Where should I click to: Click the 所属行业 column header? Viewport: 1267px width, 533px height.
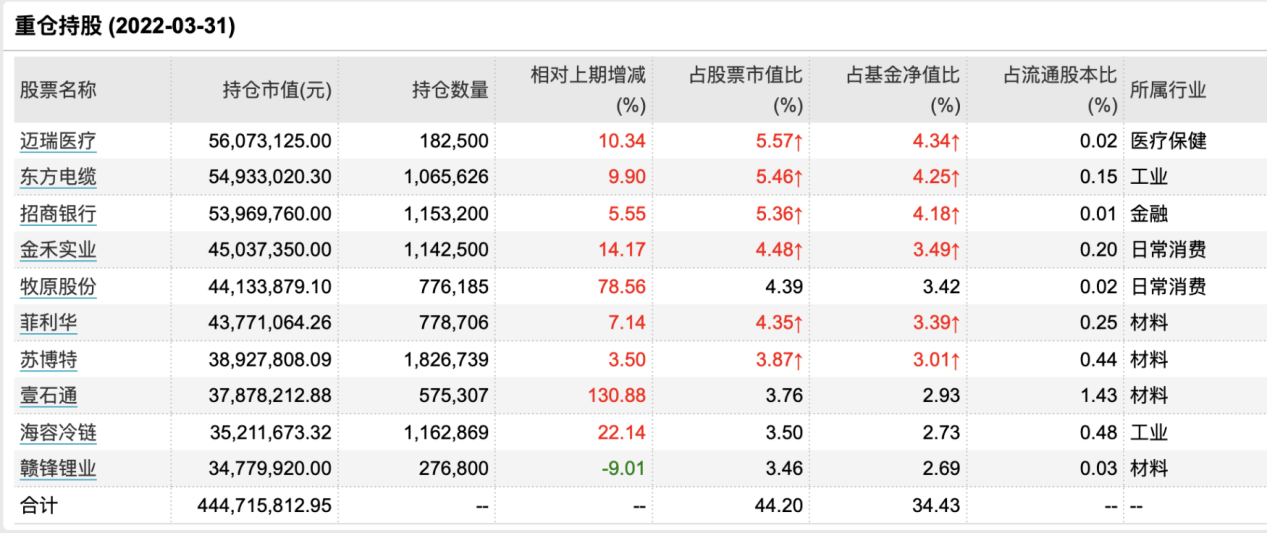(x=1168, y=89)
